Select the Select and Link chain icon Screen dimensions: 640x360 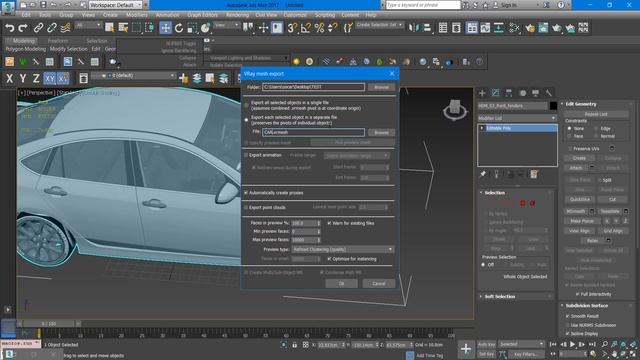tap(38, 28)
